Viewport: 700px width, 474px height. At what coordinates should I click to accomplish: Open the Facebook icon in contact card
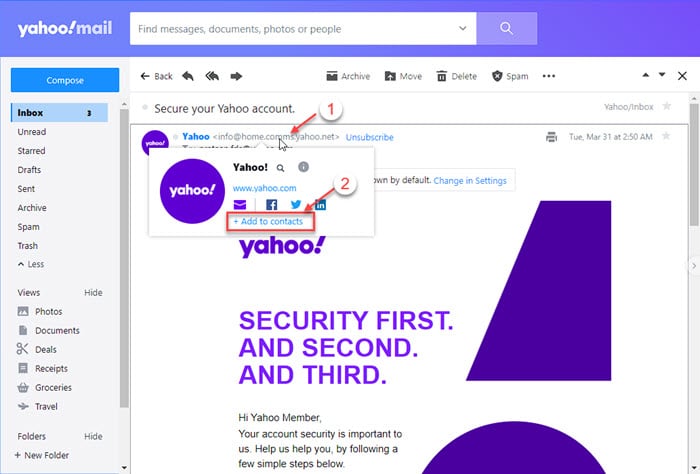(x=271, y=205)
